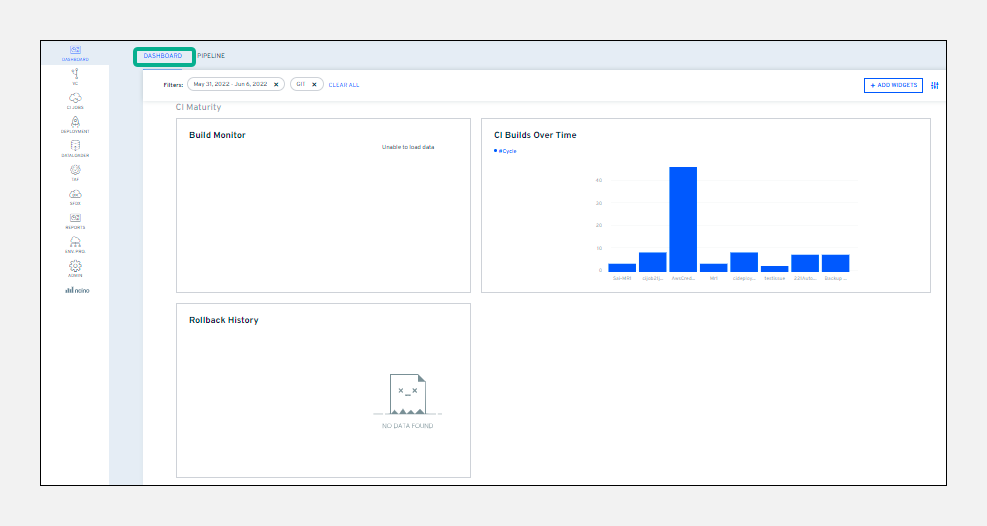
Task: Open the Dataloader sidebar icon
Action: [75, 146]
